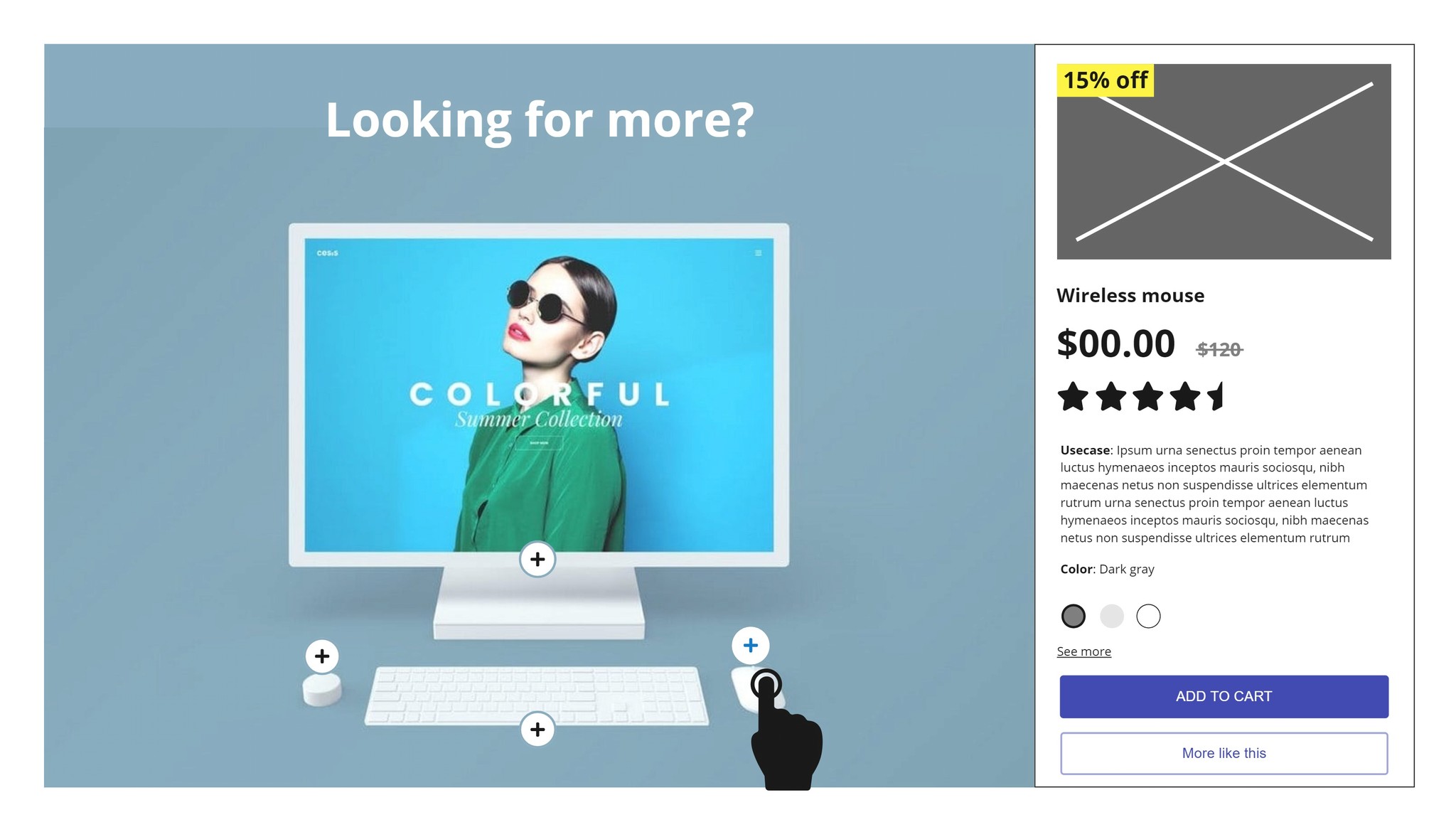This screenshot has width=1456, height=832.
Task: Click the 15% off badge
Action: (x=1106, y=80)
